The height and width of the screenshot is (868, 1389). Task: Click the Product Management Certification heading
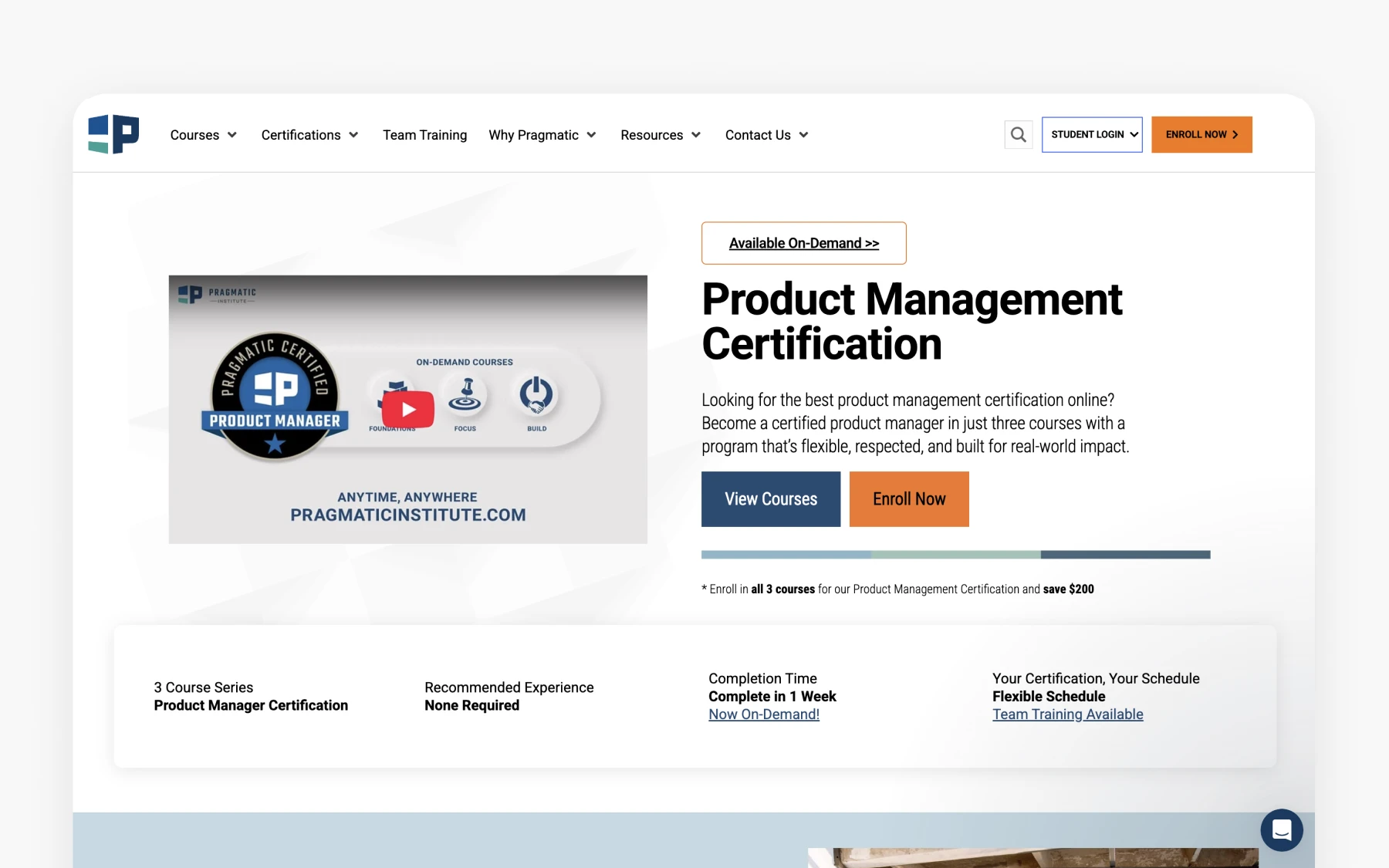[911, 321]
